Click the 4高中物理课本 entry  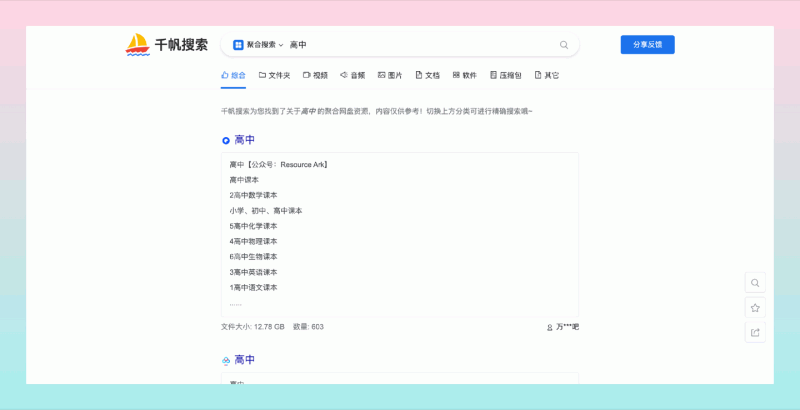point(253,241)
